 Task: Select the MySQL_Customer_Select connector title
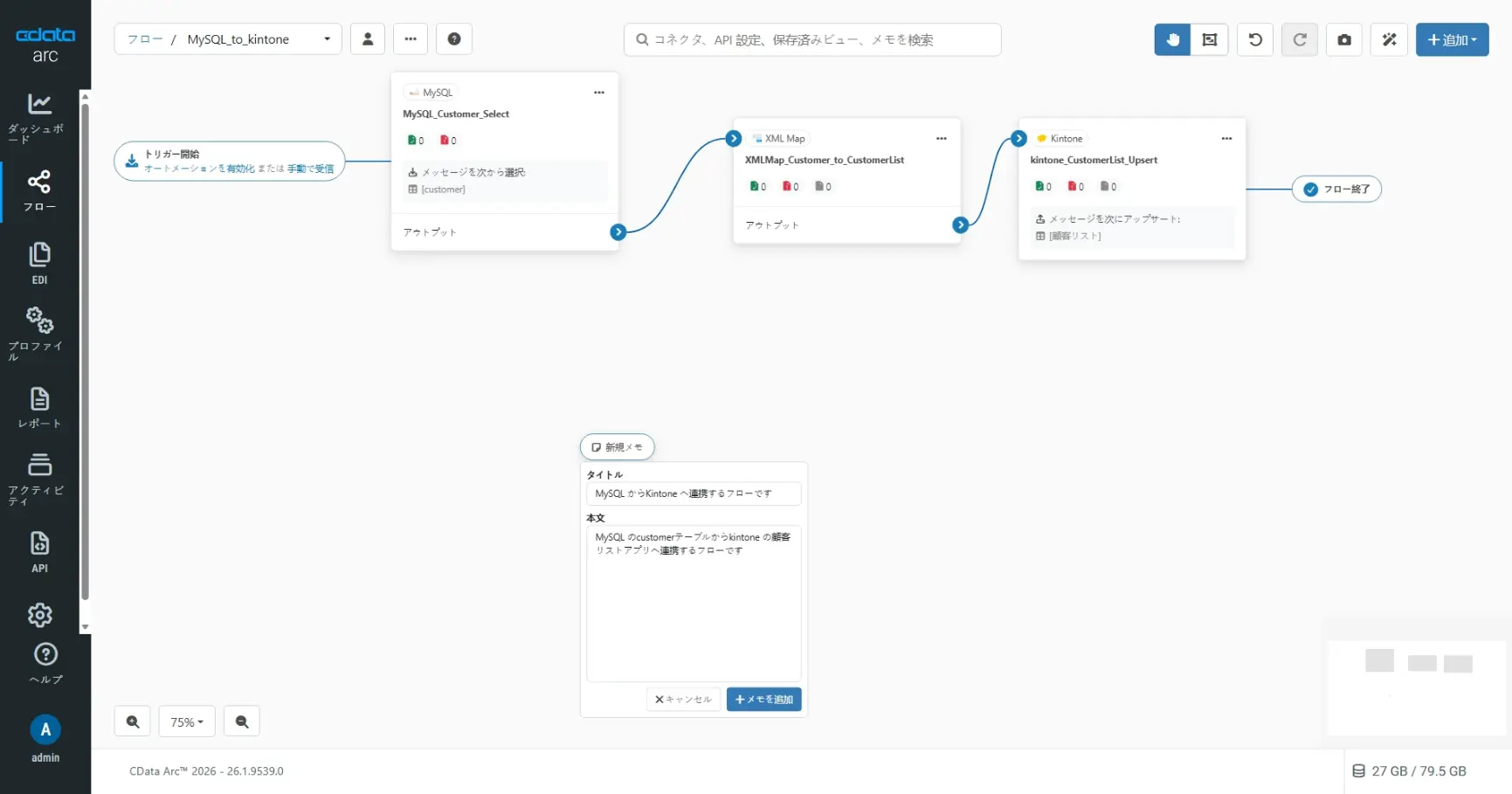tap(456, 114)
